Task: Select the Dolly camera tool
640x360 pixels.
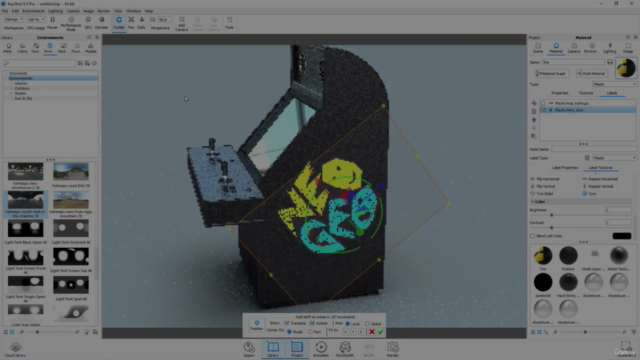Action: pyautogui.click(x=142, y=22)
